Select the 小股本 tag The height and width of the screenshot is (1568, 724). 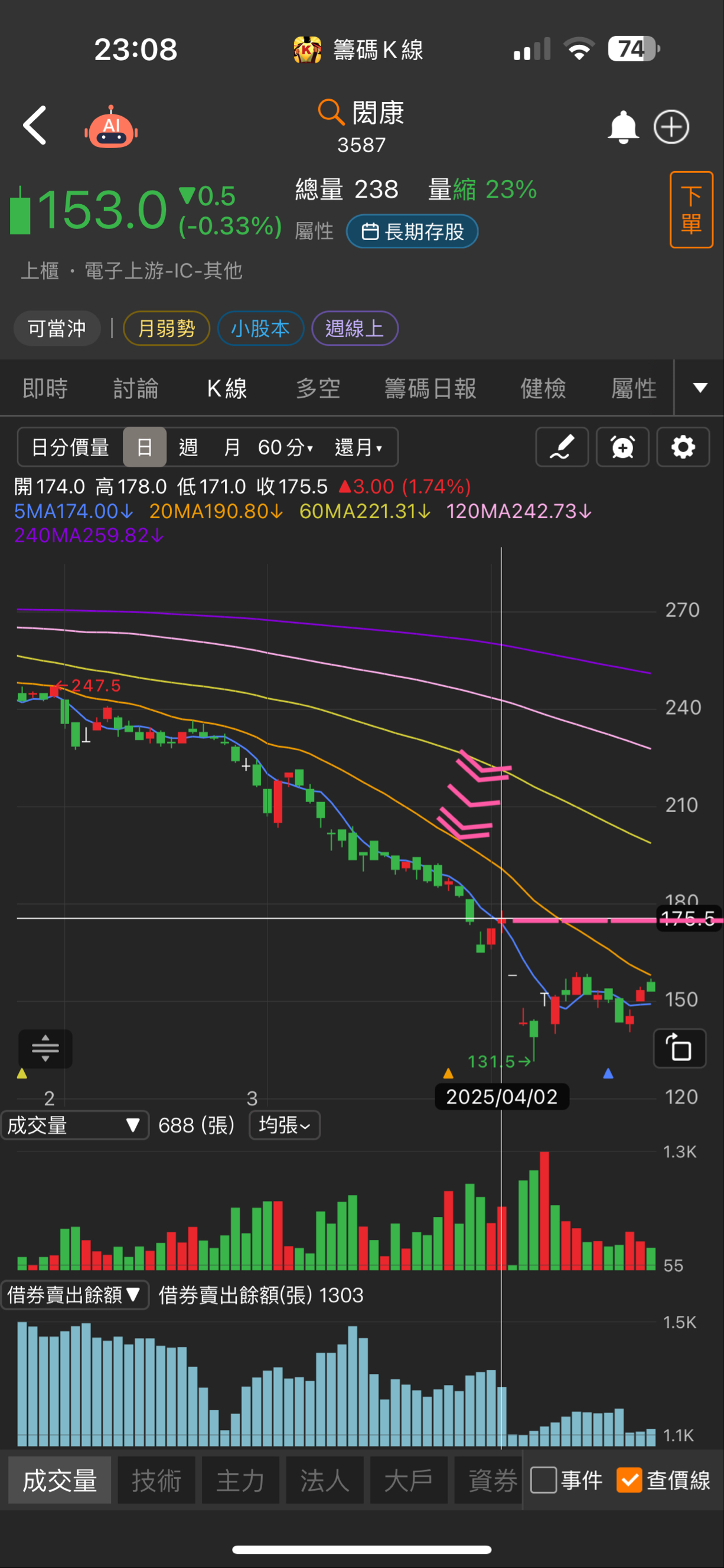tap(260, 329)
